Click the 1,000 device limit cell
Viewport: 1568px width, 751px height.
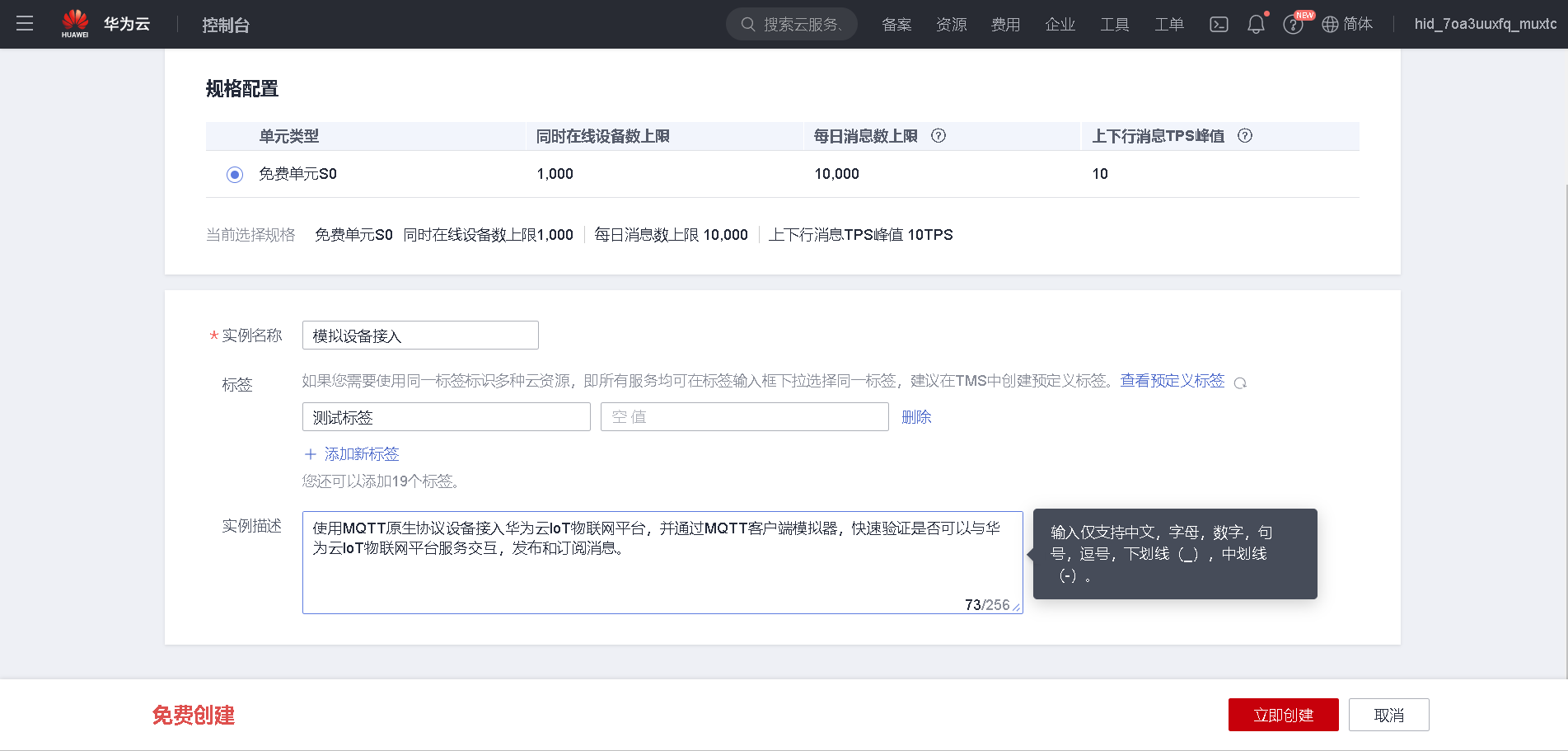point(555,174)
